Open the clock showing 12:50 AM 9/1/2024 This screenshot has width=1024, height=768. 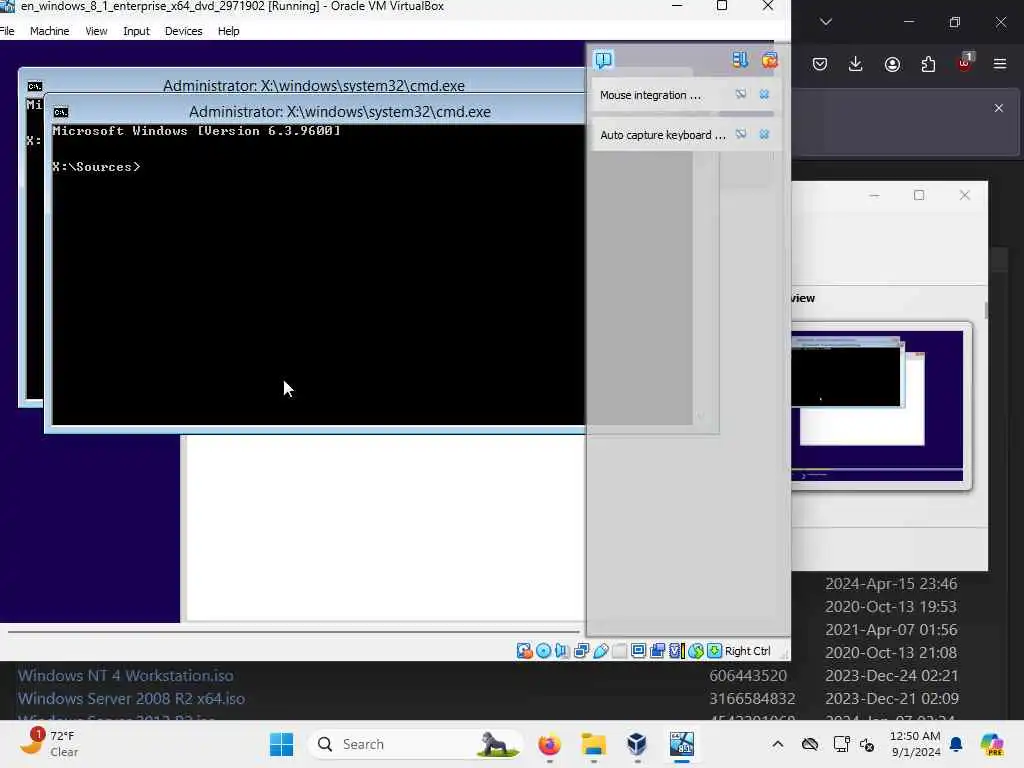pyautogui.click(x=915, y=744)
